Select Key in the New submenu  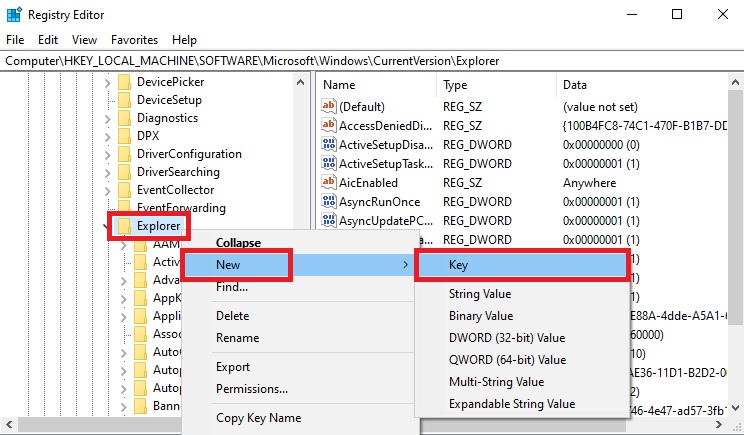(x=522, y=265)
